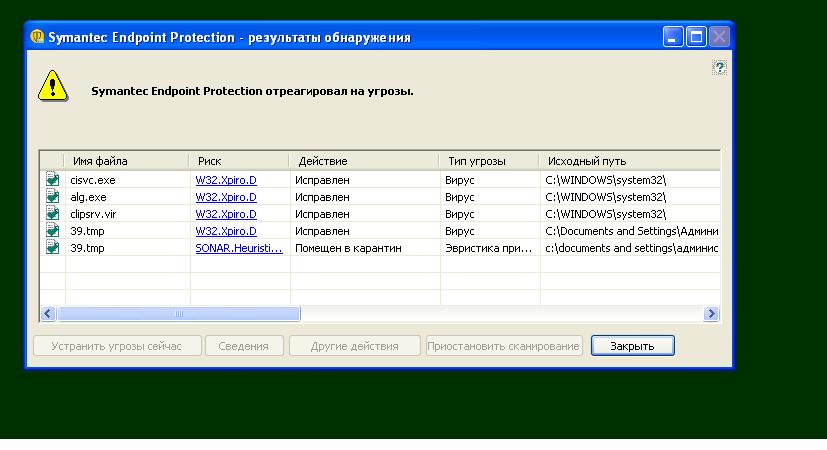Screen dimensions: 827x450
Task: Click the horizontal scrollbar left arrow
Action: click(47, 313)
